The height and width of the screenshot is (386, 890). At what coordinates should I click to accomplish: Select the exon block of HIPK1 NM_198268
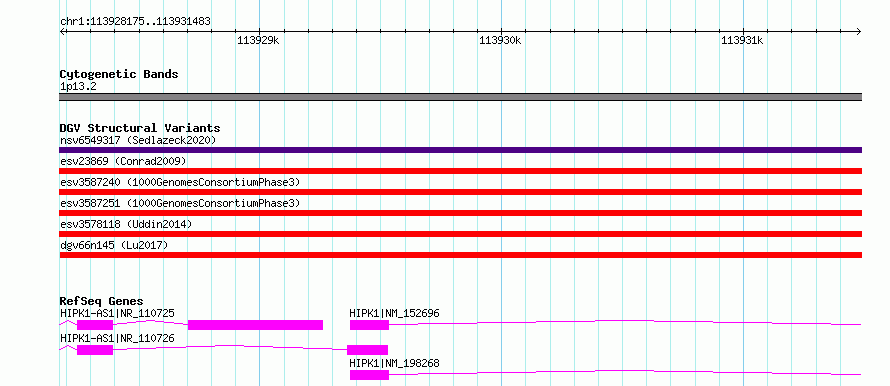click(370, 375)
